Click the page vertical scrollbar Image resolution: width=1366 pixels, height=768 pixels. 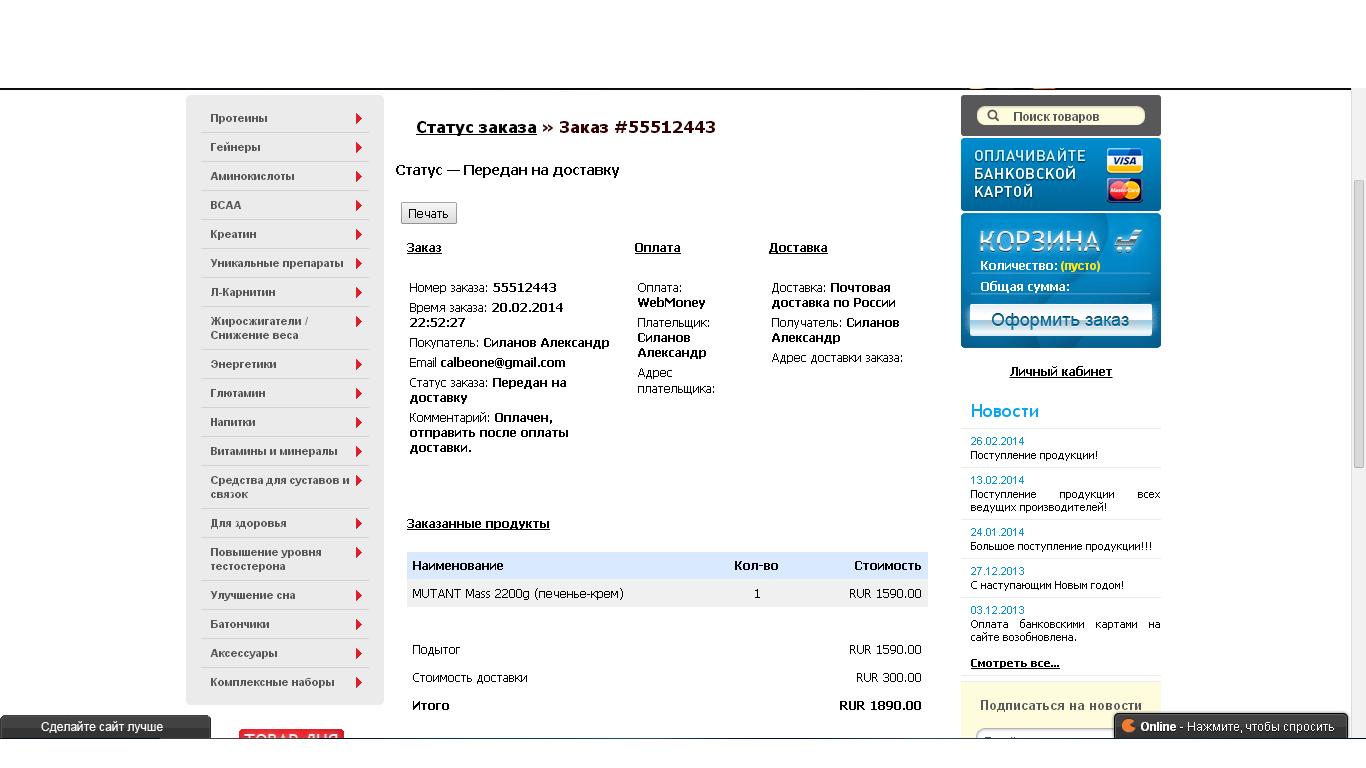[x=1358, y=324]
